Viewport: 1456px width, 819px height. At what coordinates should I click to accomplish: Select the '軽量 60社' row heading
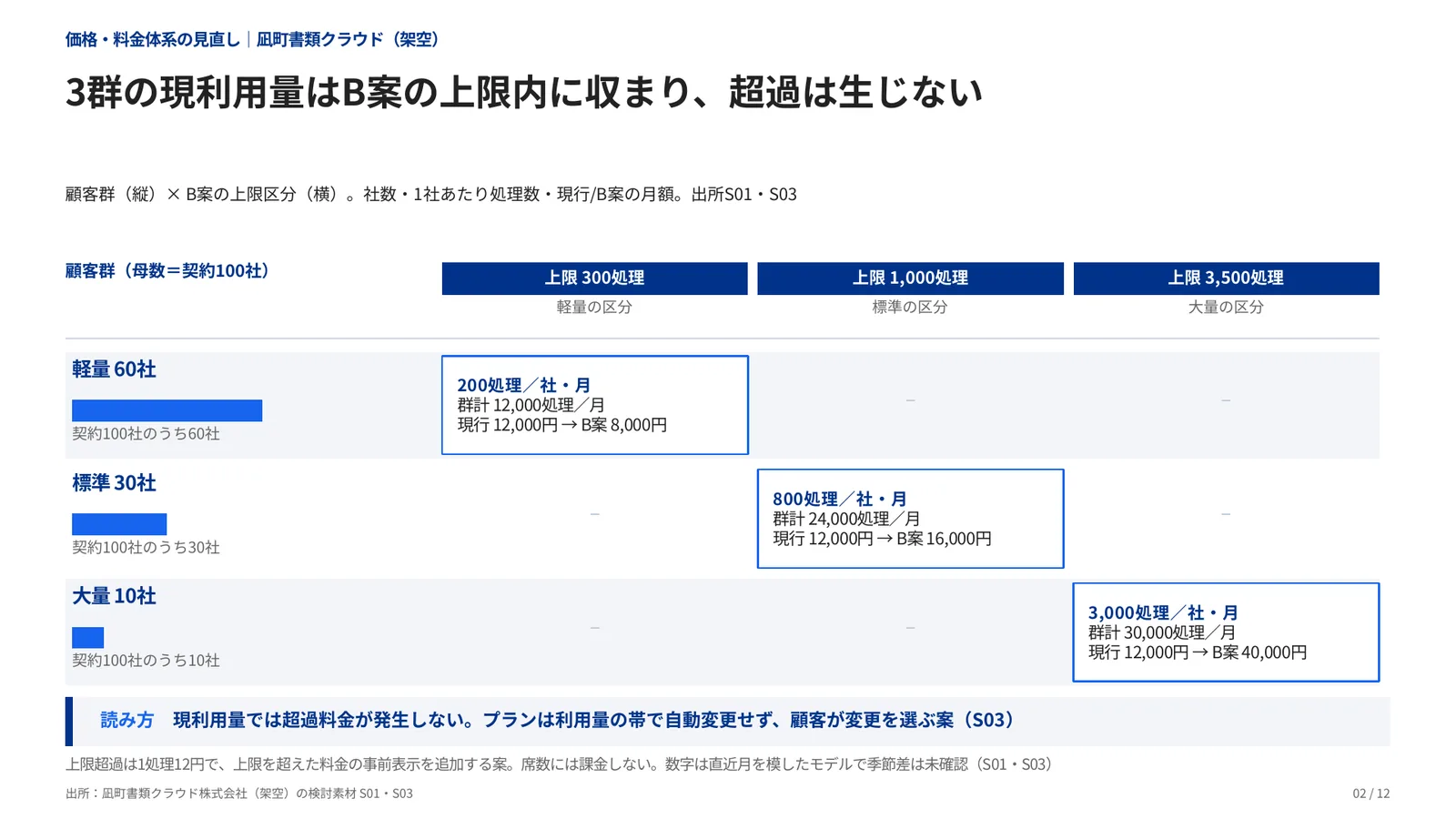click(x=115, y=369)
